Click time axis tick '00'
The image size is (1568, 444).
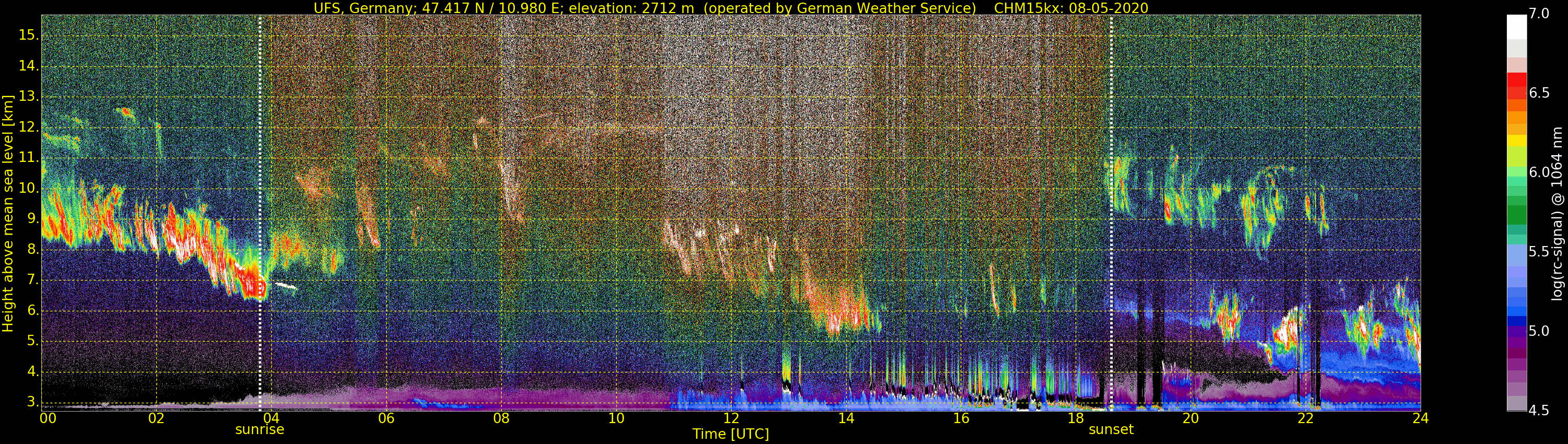point(48,418)
